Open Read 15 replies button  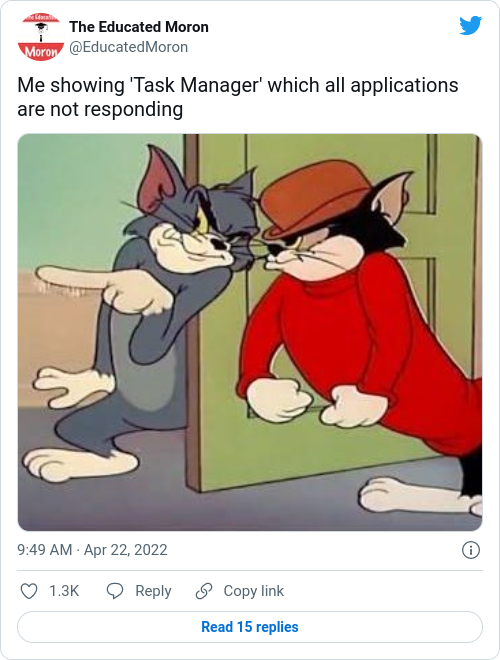pyautogui.click(x=250, y=627)
